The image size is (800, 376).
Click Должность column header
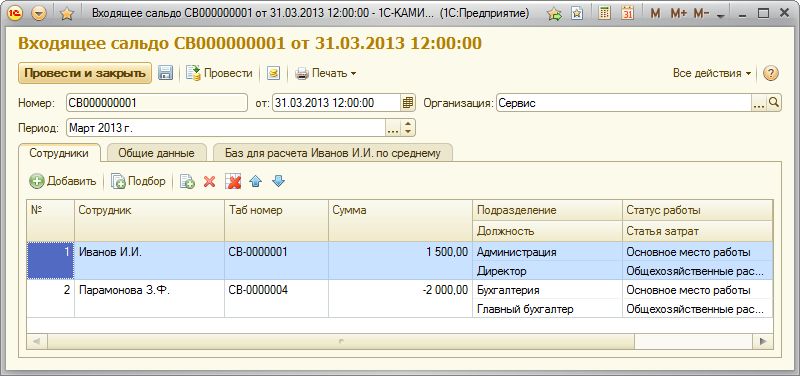(x=547, y=231)
